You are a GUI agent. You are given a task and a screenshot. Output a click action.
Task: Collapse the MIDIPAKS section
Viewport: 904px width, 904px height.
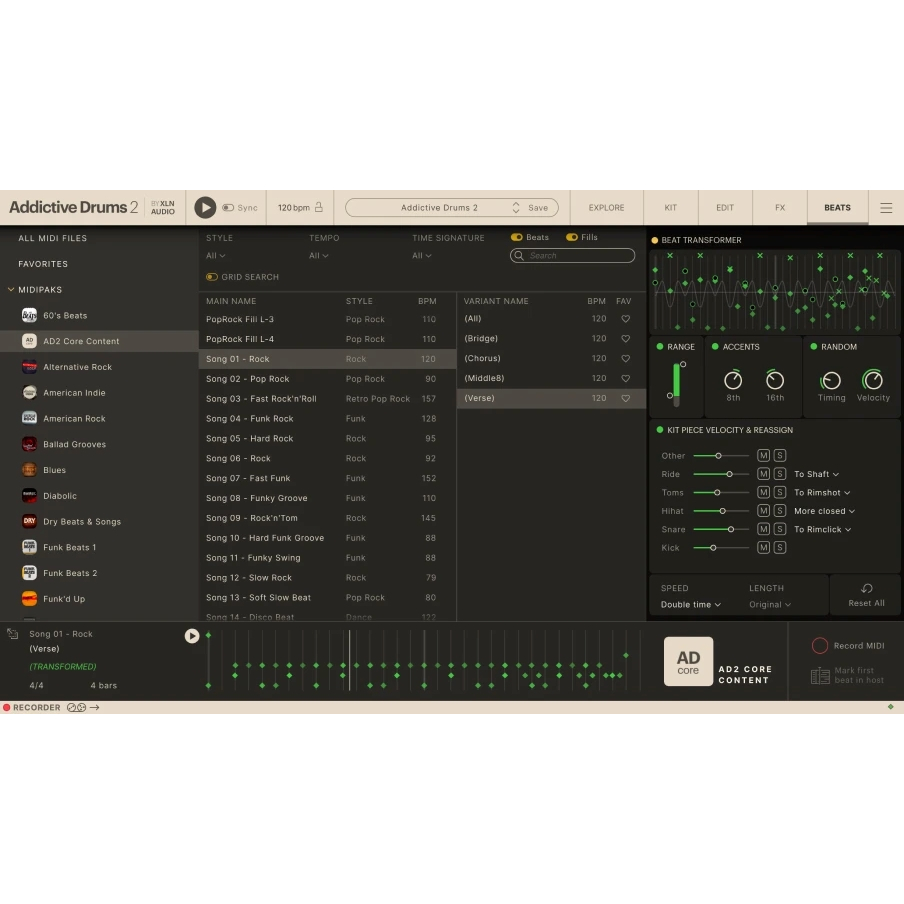tap(11, 290)
